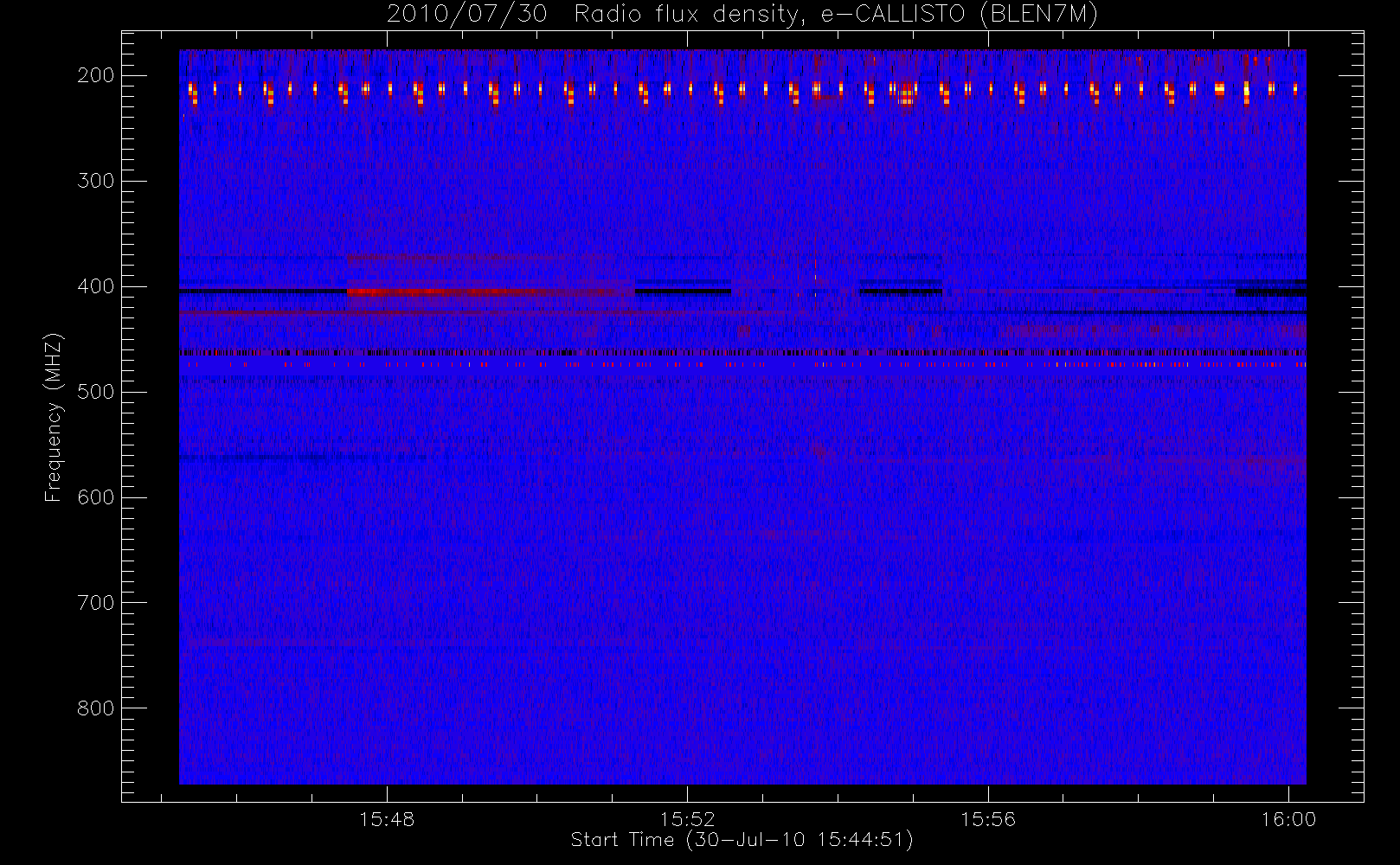This screenshot has height=865, width=1400.
Task: Click the 200 frequency tick label
Action: point(96,75)
